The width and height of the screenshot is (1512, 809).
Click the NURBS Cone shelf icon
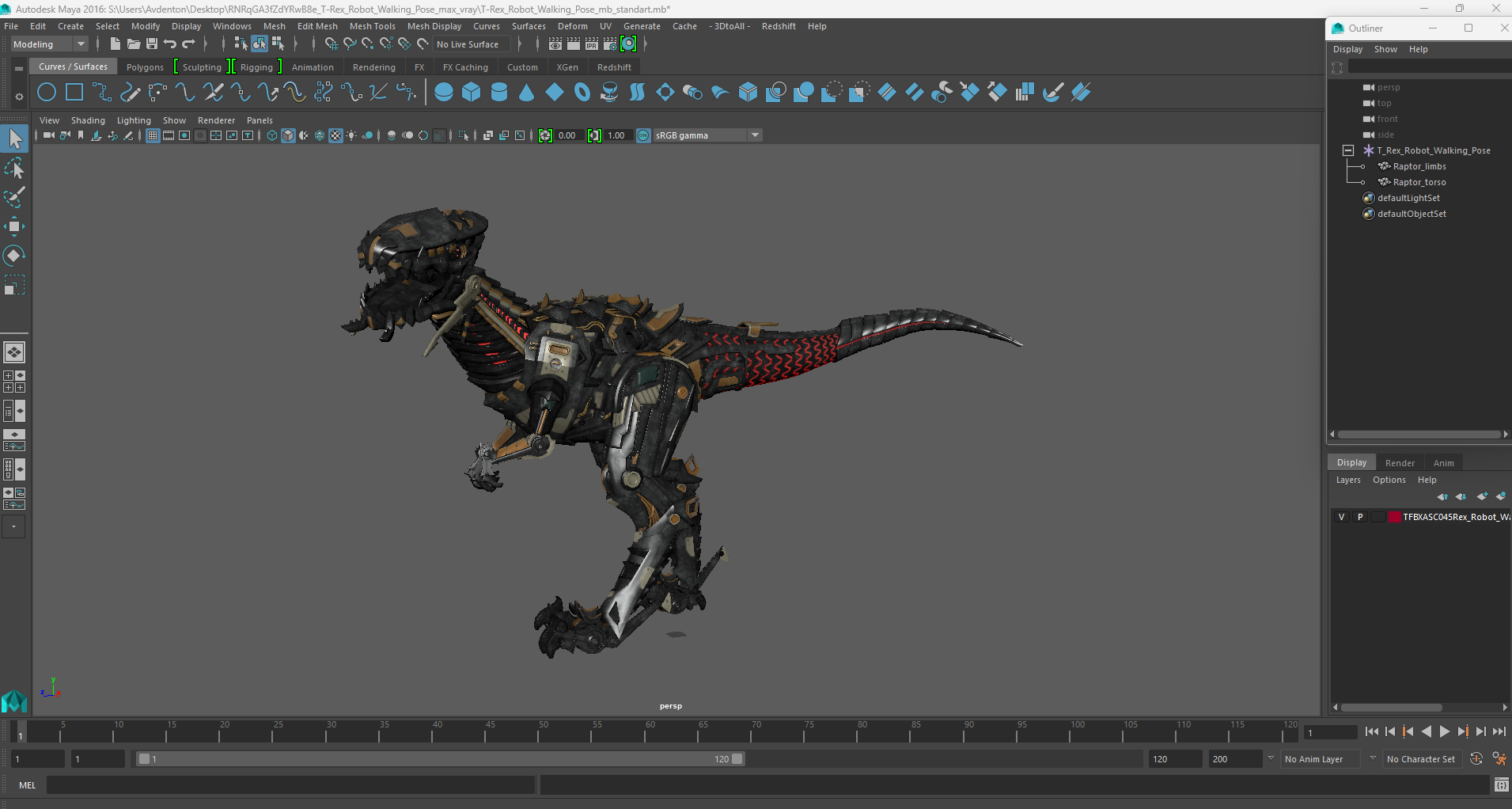pyautogui.click(x=526, y=93)
